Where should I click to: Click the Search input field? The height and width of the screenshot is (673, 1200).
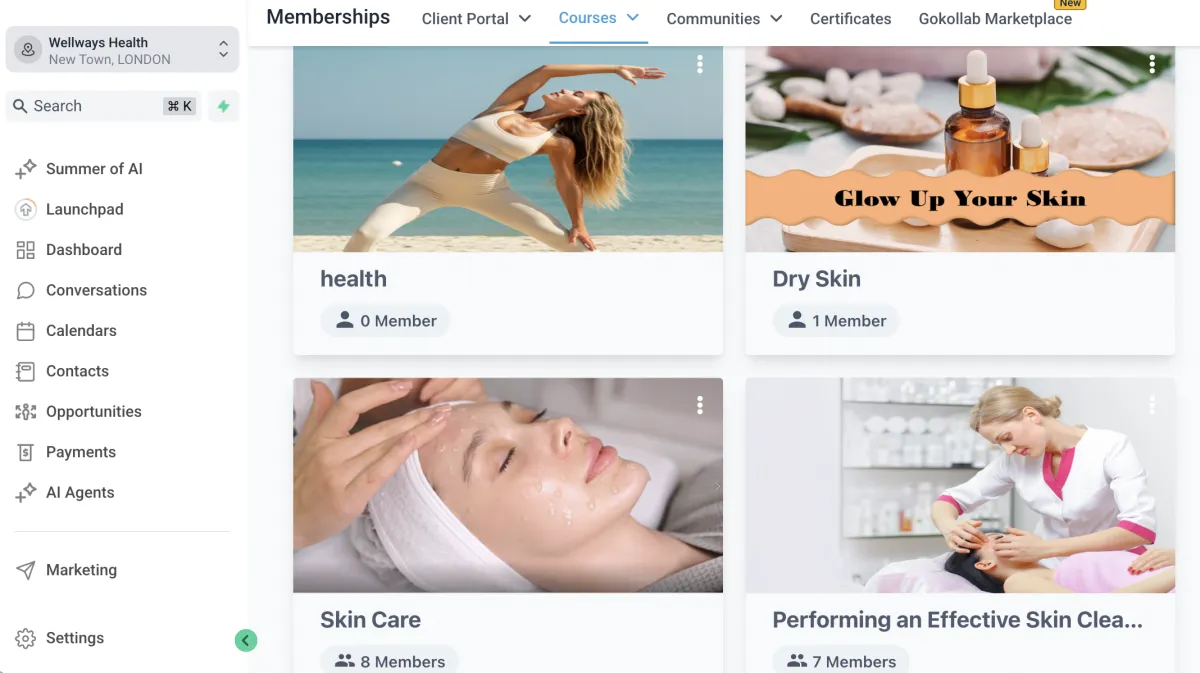103,106
